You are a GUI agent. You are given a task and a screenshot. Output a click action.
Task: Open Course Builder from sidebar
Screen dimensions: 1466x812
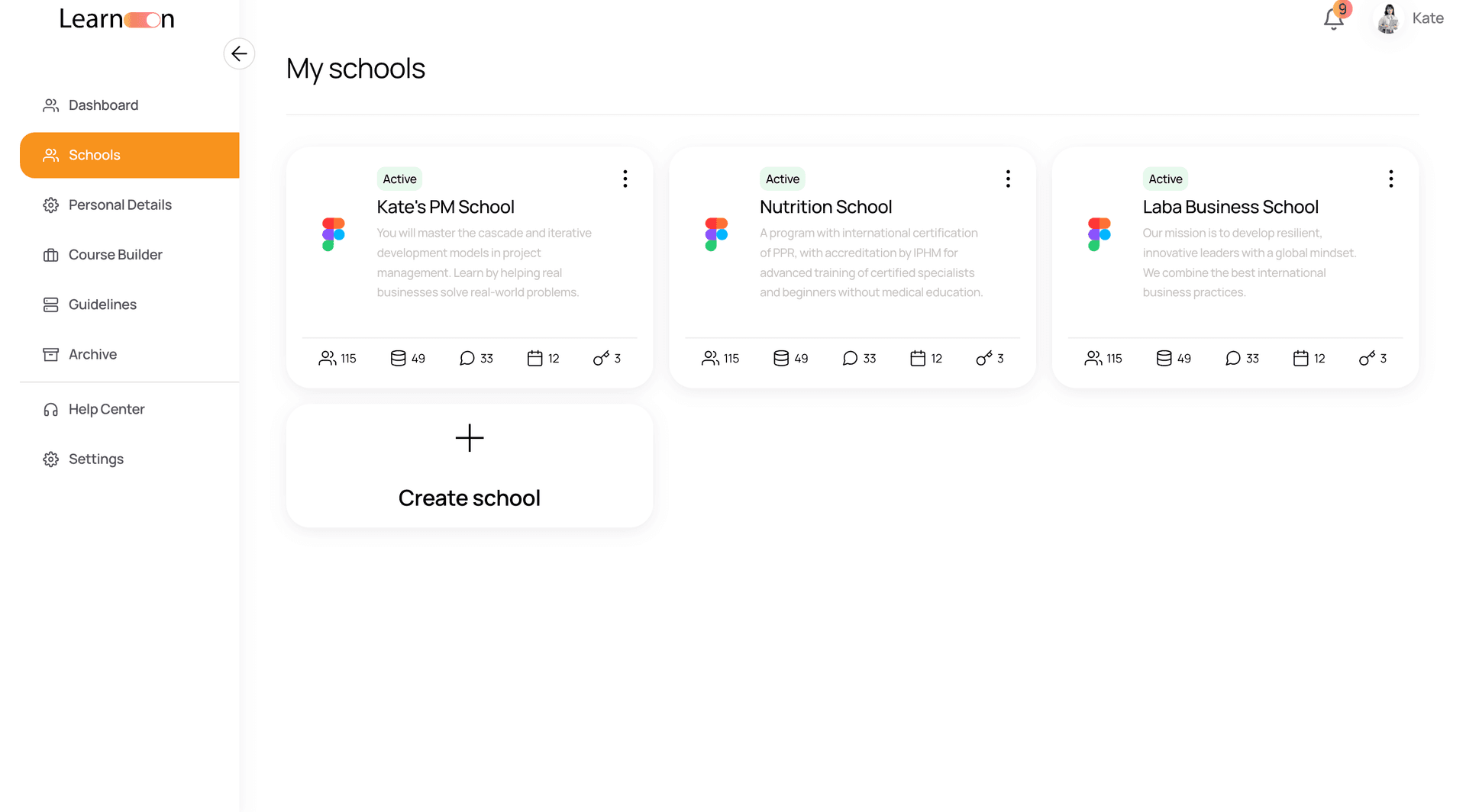pyautogui.click(x=115, y=255)
